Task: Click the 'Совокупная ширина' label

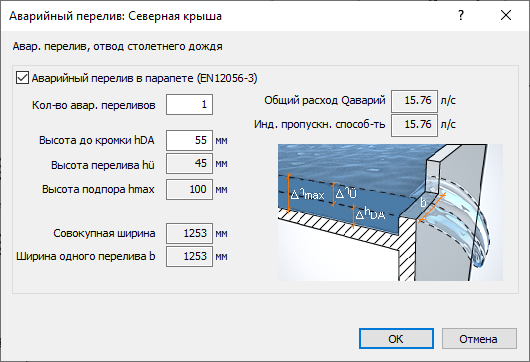Action: click(104, 234)
